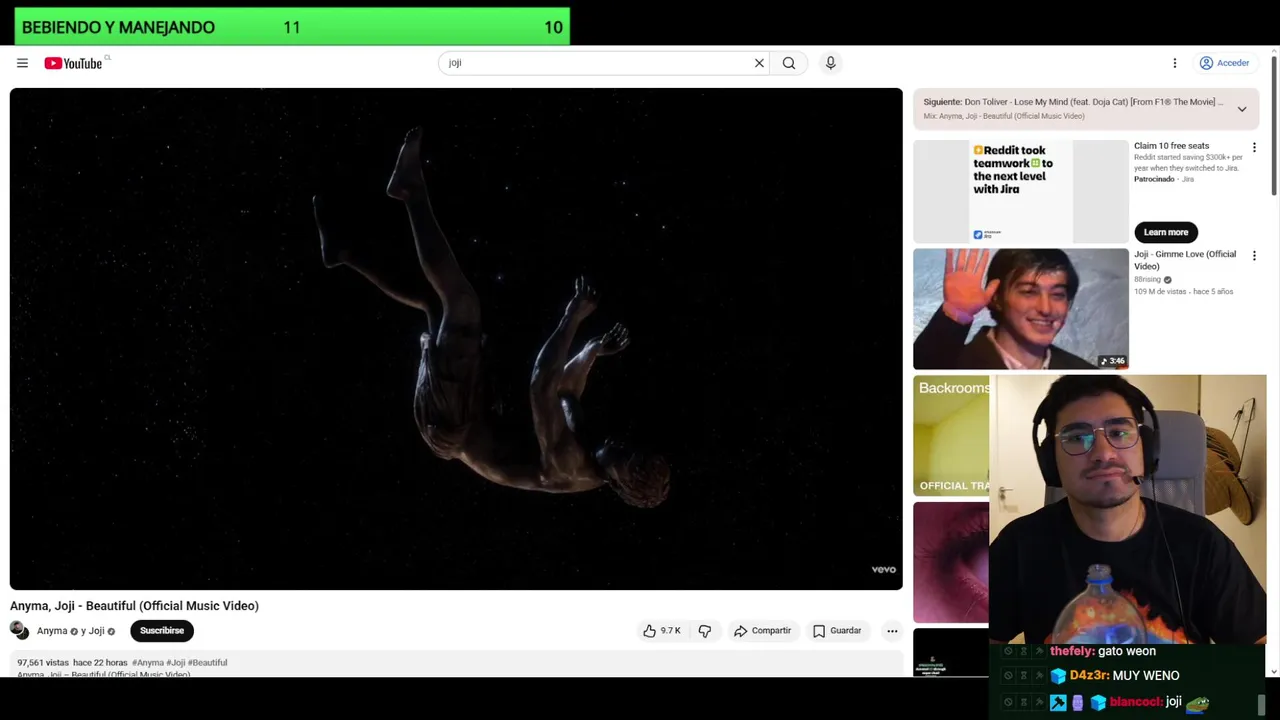Open Jira ad thumbnail
The height and width of the screenshot is (720, 1280).
[1020, 191]
